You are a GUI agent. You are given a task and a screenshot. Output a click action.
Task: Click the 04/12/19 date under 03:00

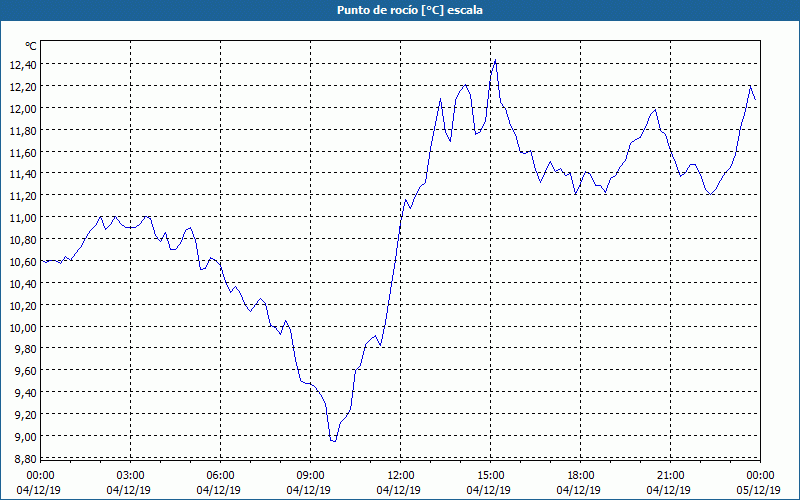coord(129,490)
